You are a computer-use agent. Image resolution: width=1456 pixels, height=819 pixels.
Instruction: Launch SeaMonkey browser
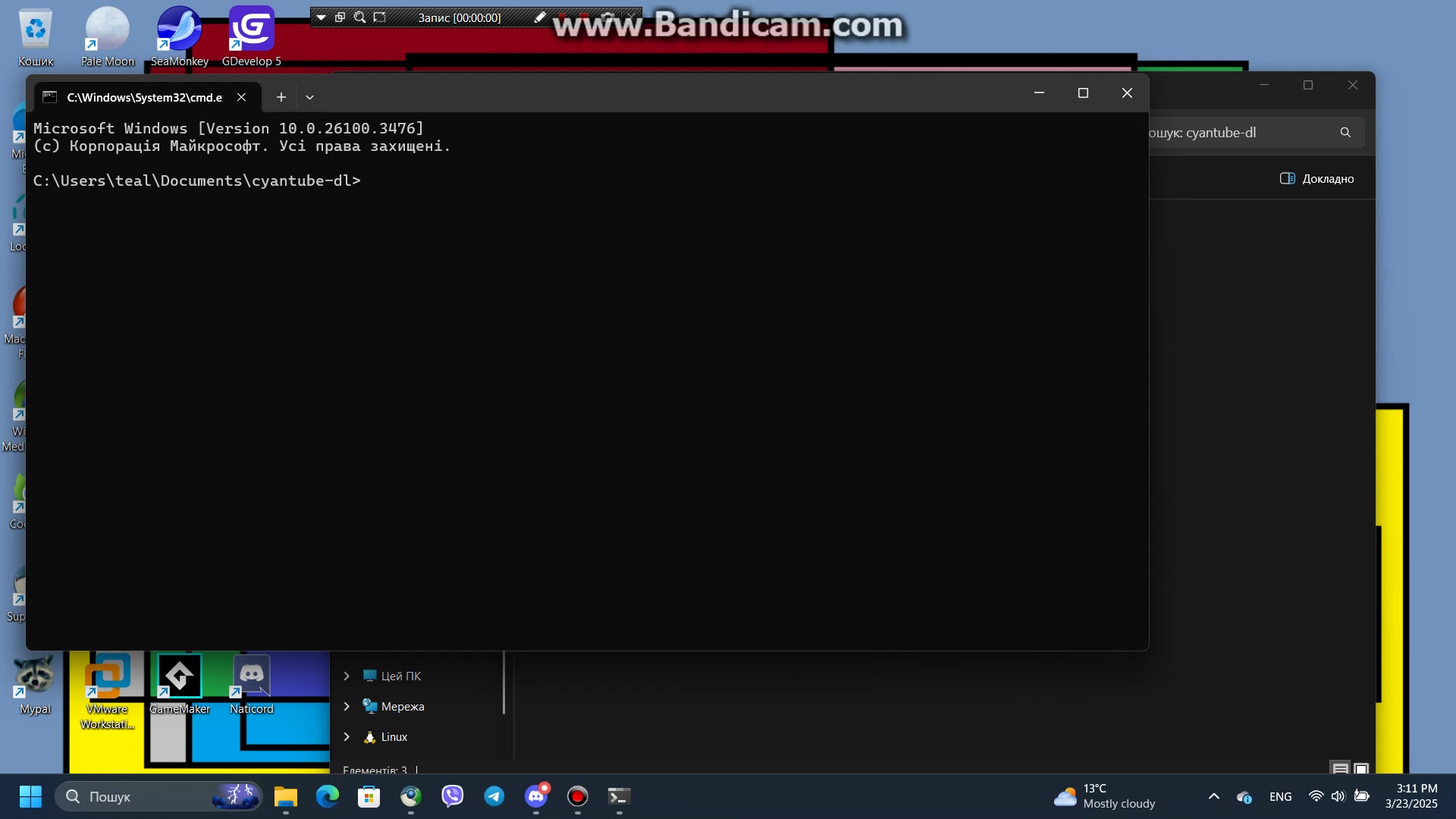(180, 36)
